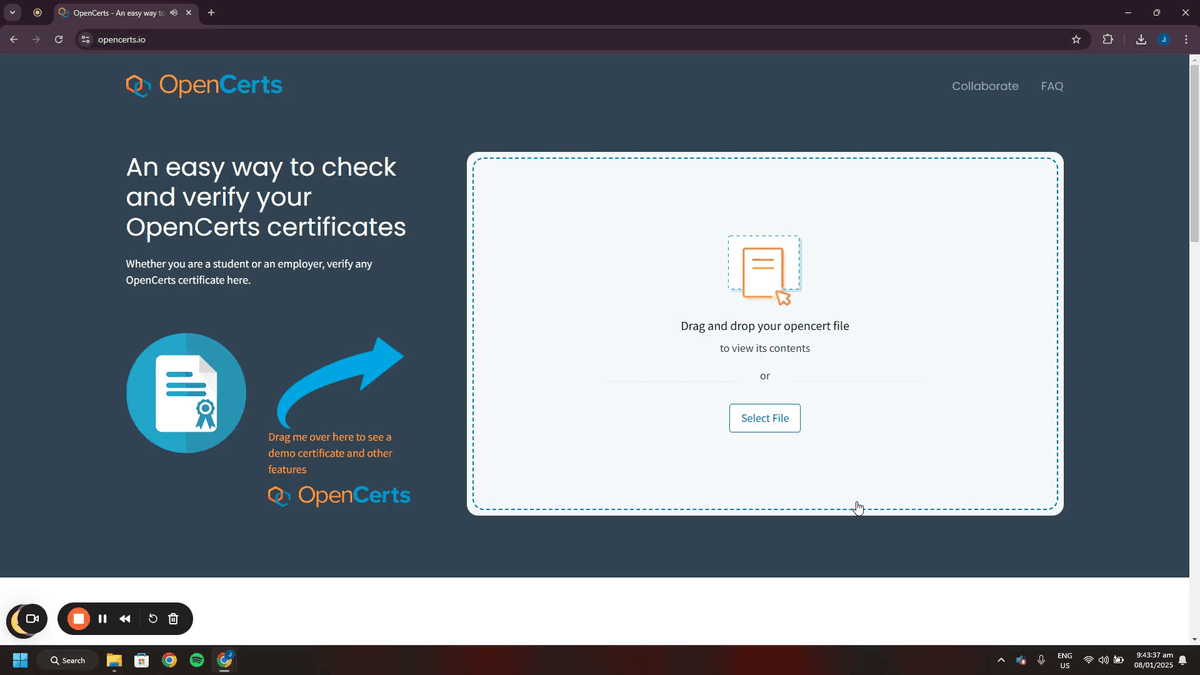1200x675 pixels.
Task: Click the camera icon on the recorder widget
Action: pos(31,619)
